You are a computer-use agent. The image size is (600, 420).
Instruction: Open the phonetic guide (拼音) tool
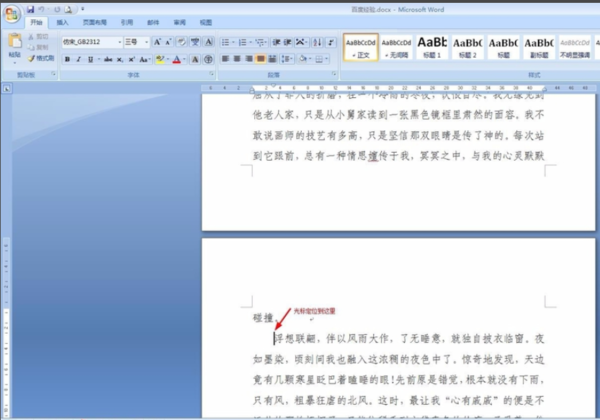click(195, 42)
